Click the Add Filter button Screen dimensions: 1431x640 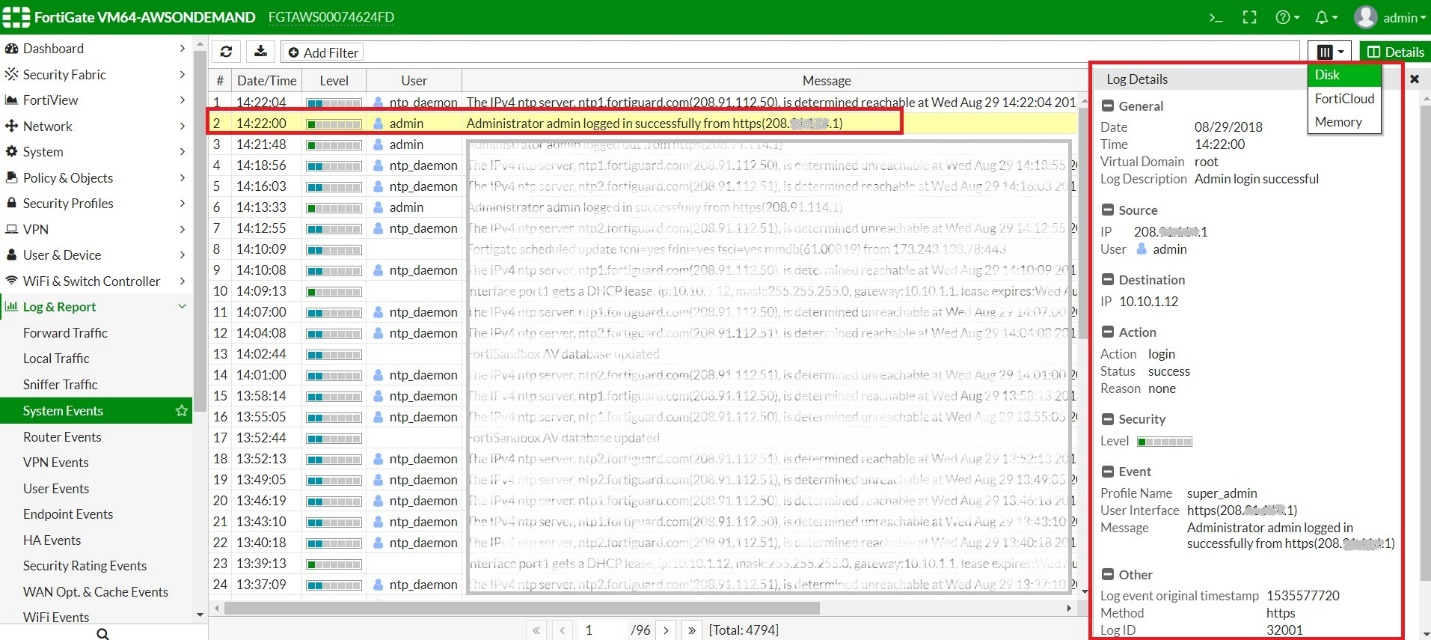322,52
